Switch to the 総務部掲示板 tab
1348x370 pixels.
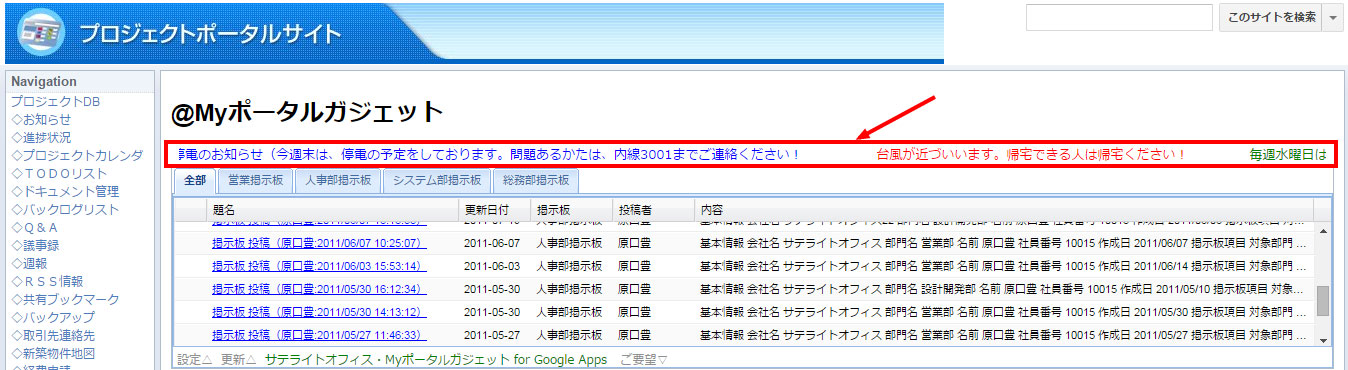tap(536, 181)
